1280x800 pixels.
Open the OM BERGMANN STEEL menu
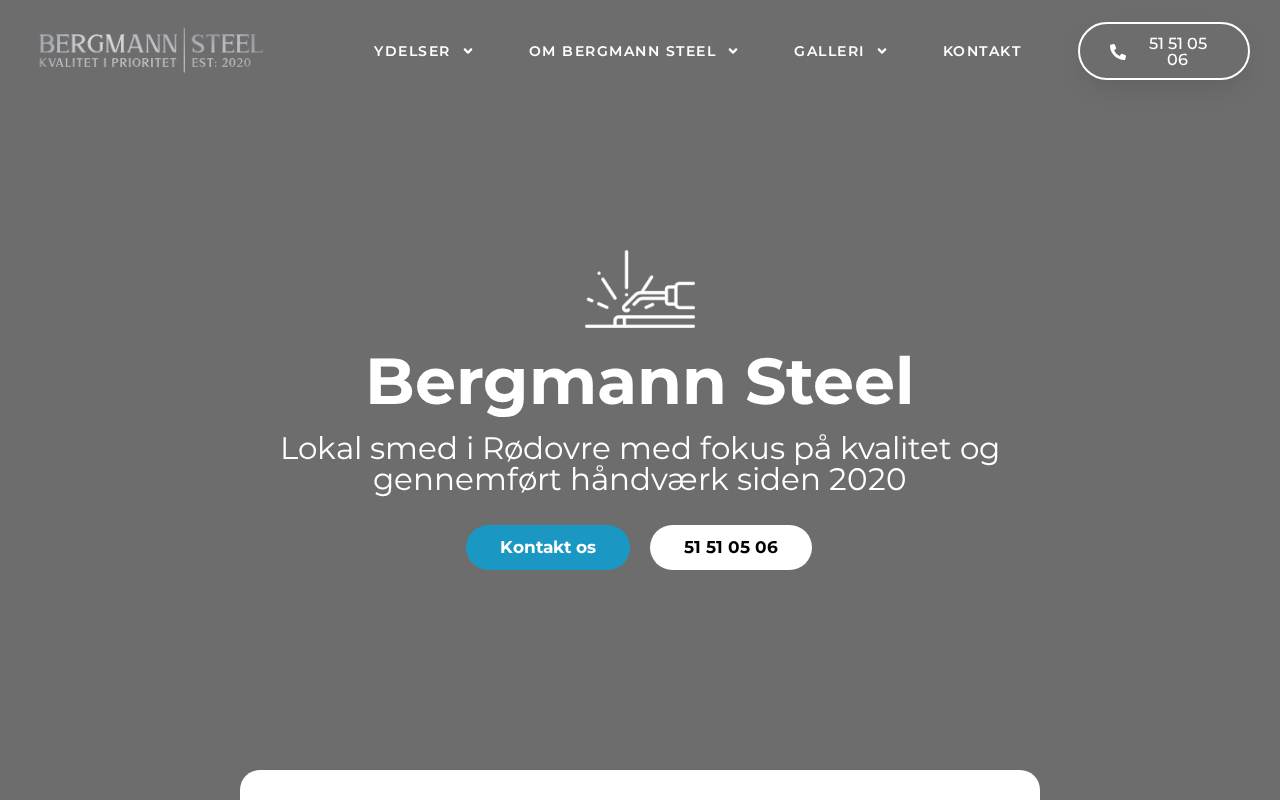(x=622, y=51)
